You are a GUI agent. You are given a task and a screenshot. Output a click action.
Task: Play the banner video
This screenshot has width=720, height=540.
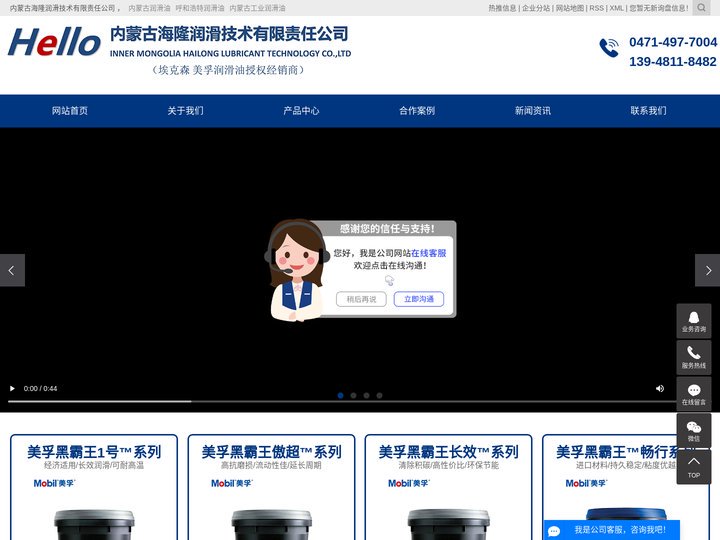click(12, 388)
